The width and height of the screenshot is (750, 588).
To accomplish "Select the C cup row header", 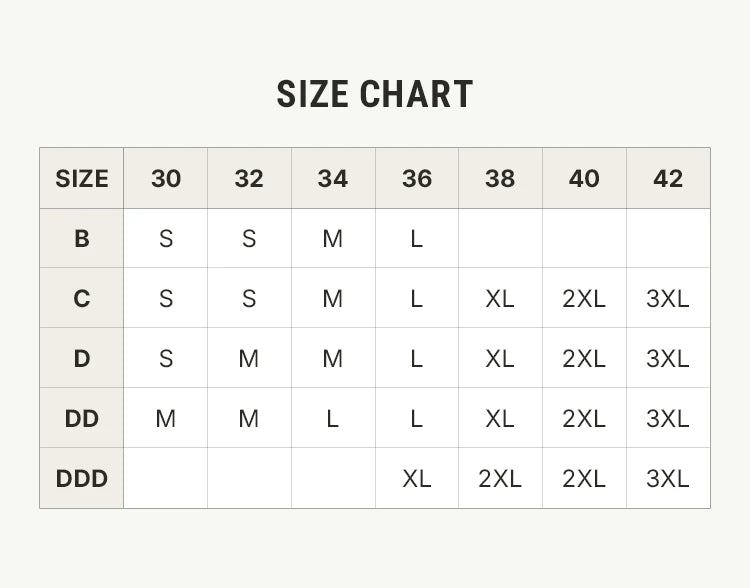I will (x=82, y=298).
